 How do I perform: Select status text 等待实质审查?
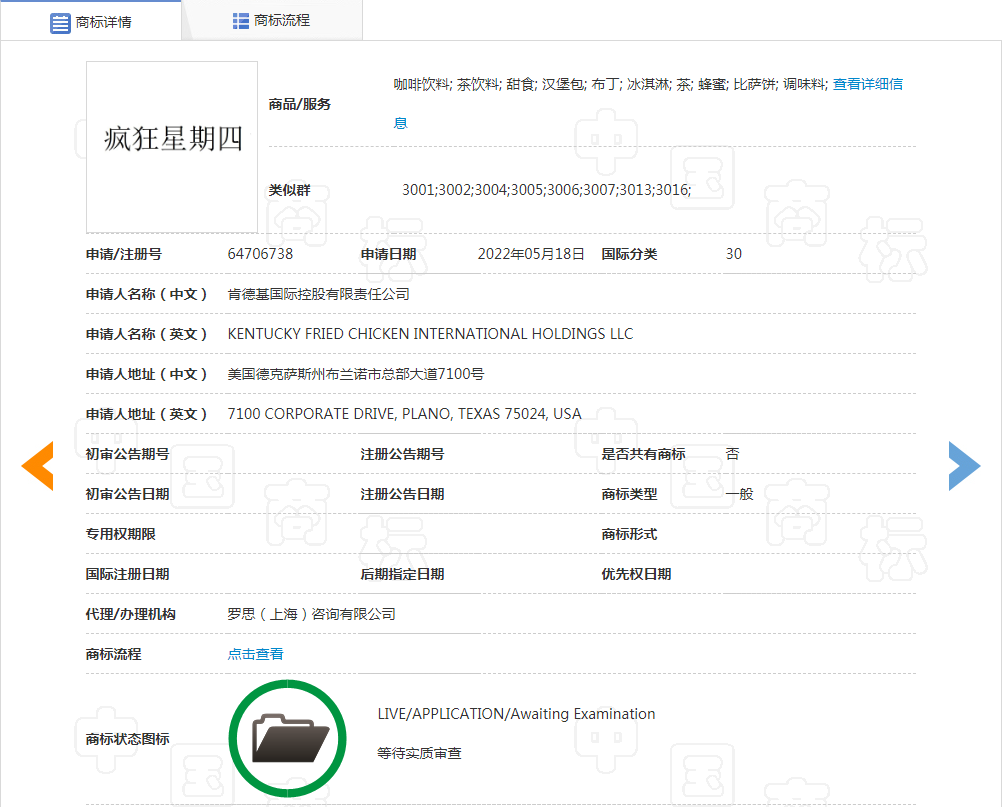click(419, 753)
